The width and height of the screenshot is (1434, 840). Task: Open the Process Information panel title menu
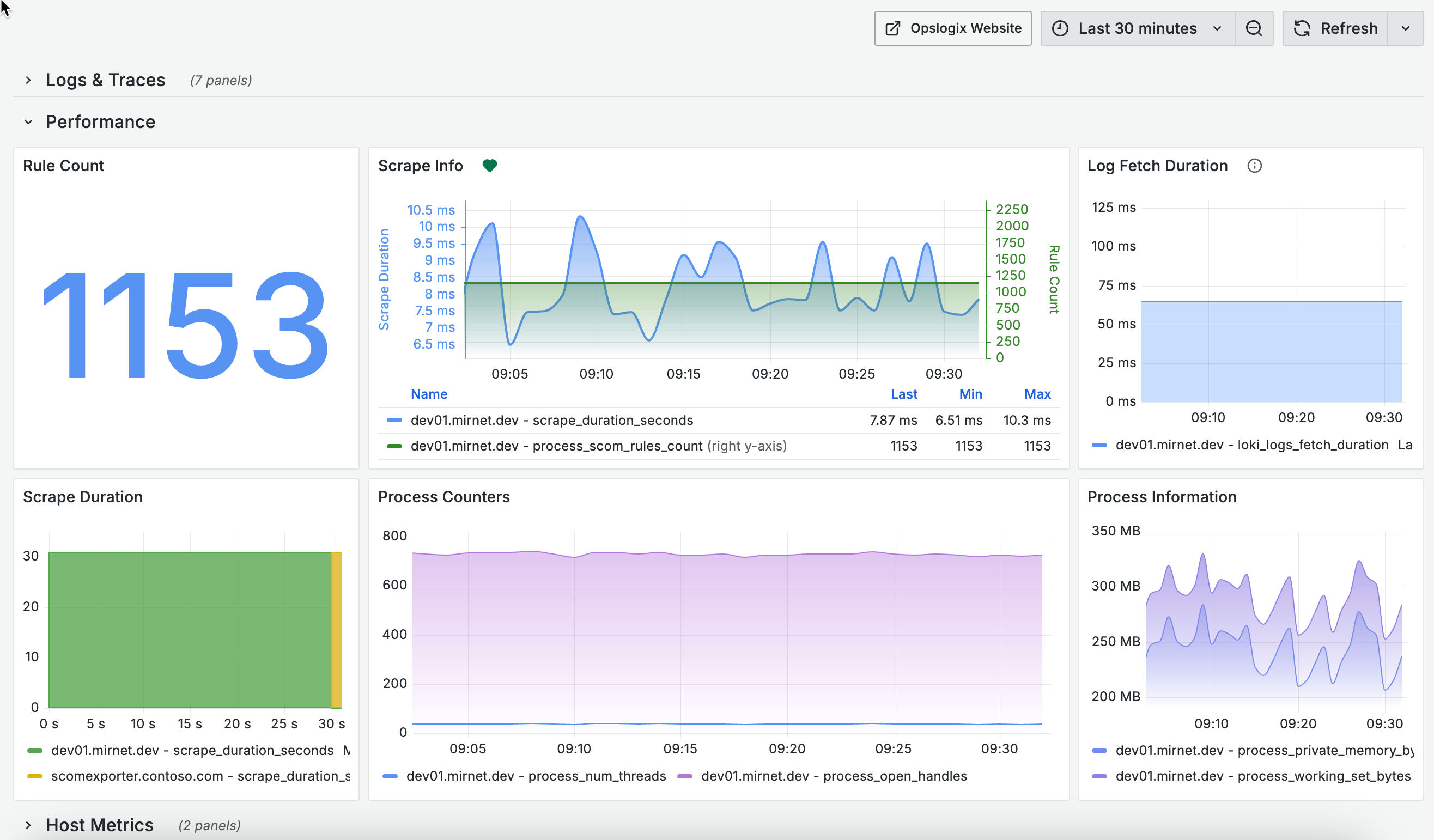1162,496
